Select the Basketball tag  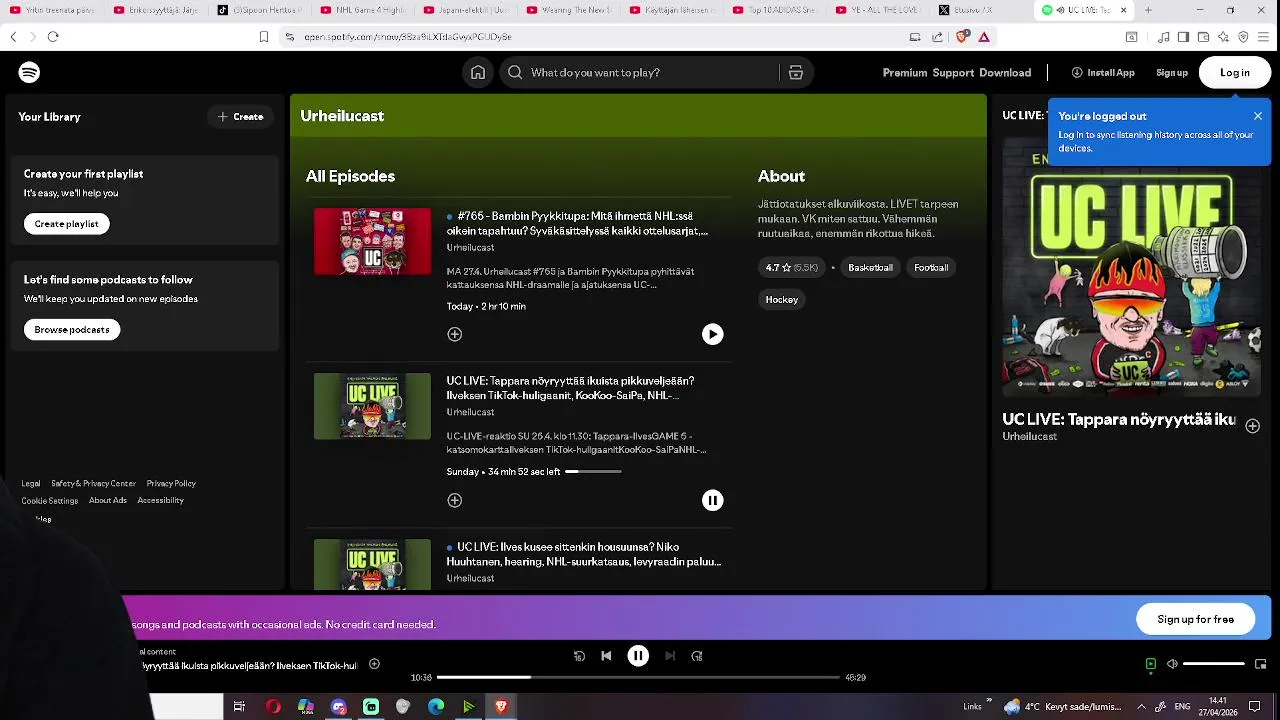[870, 267]
